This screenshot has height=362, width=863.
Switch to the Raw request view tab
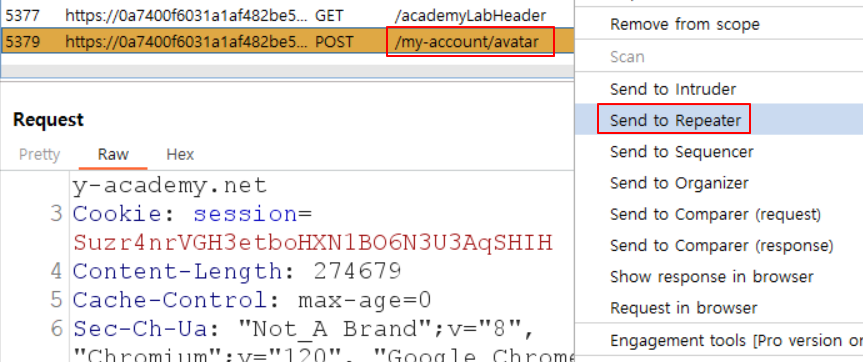pos(113,155)
